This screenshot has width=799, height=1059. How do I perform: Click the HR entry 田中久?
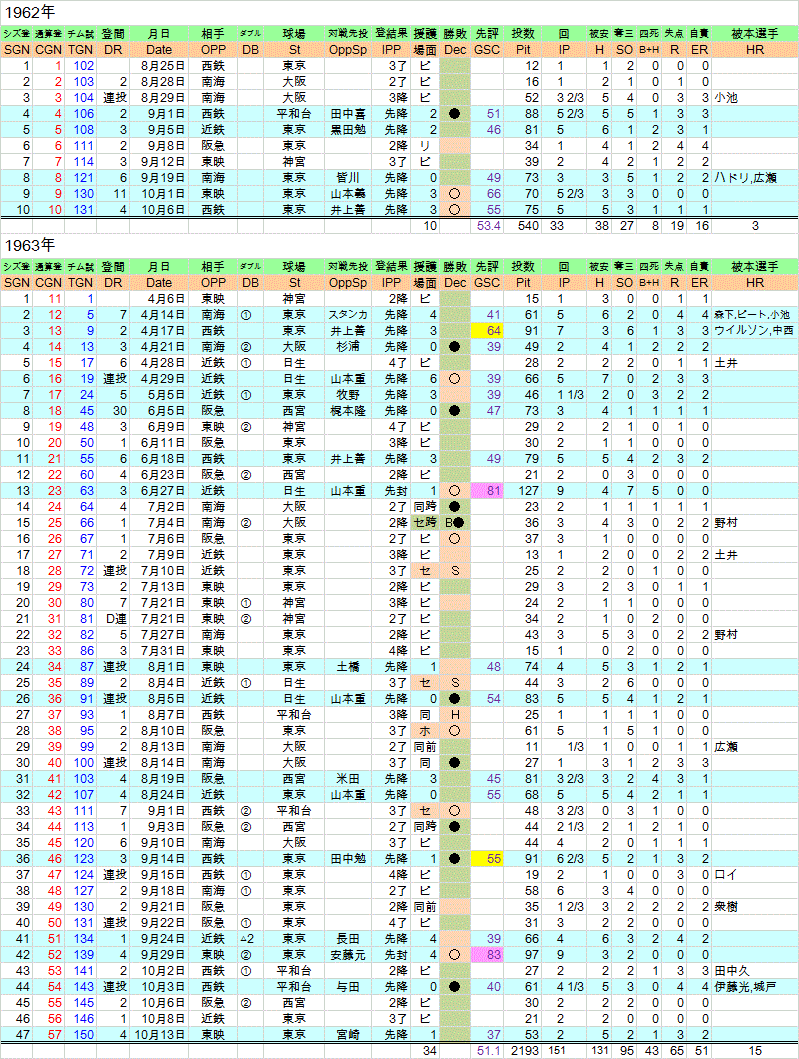click(732, 971)
